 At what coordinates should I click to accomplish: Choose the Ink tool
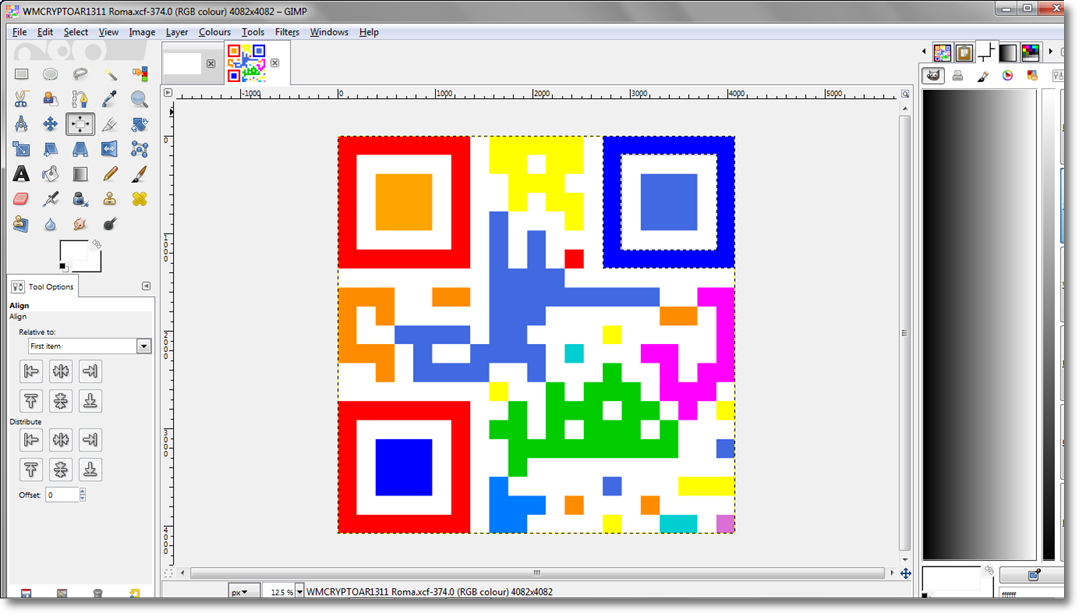pos(80,199)
